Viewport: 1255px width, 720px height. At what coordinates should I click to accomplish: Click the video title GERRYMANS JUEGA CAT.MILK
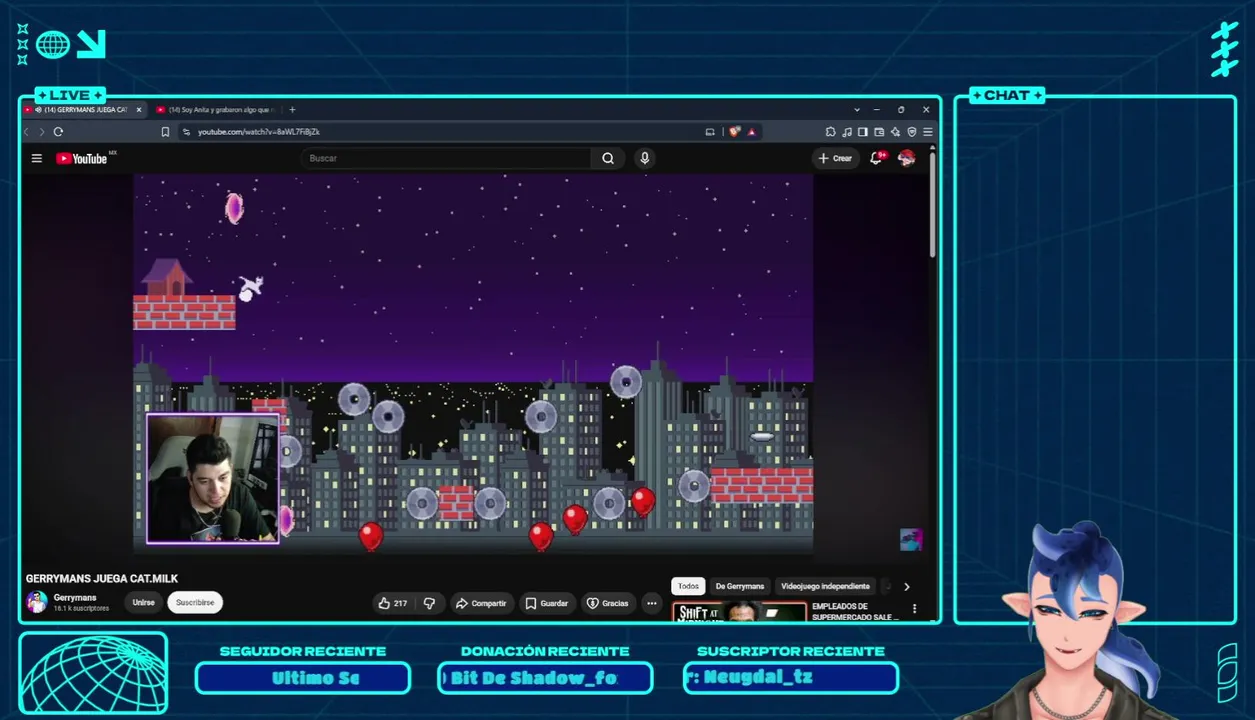point(102,578)
